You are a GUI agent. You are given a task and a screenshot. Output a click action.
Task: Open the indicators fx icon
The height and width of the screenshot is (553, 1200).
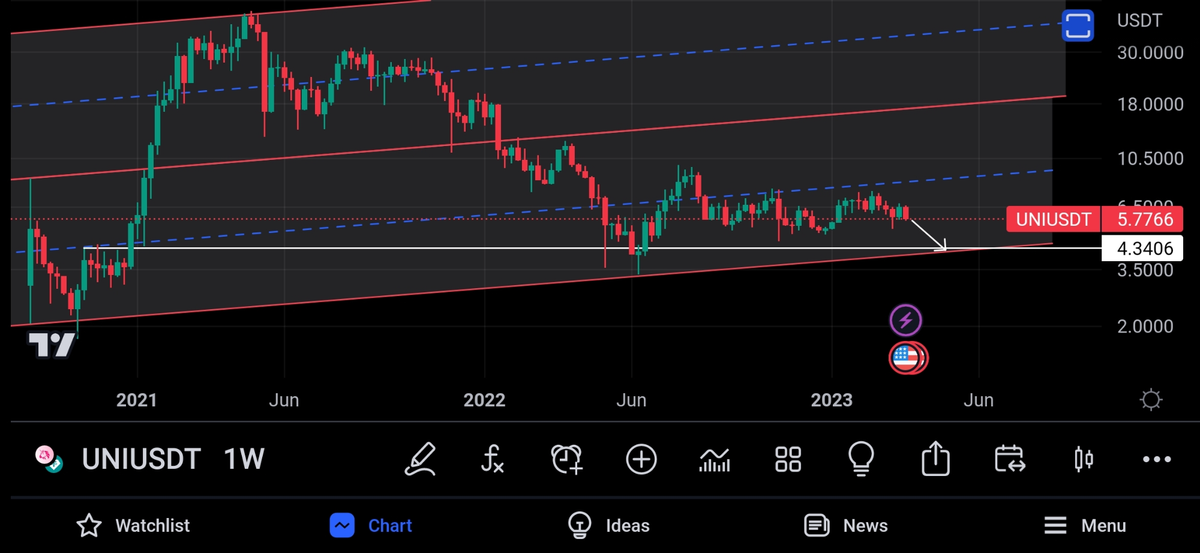pyautogui.click(x=493, y=459)
